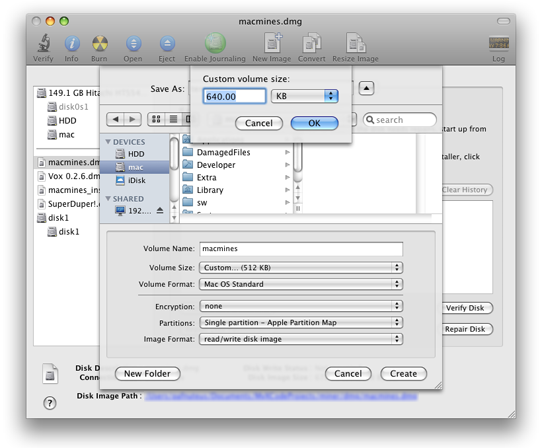540x448 pixels.
Task: Click the New Folder button
Action: (147, 374)
